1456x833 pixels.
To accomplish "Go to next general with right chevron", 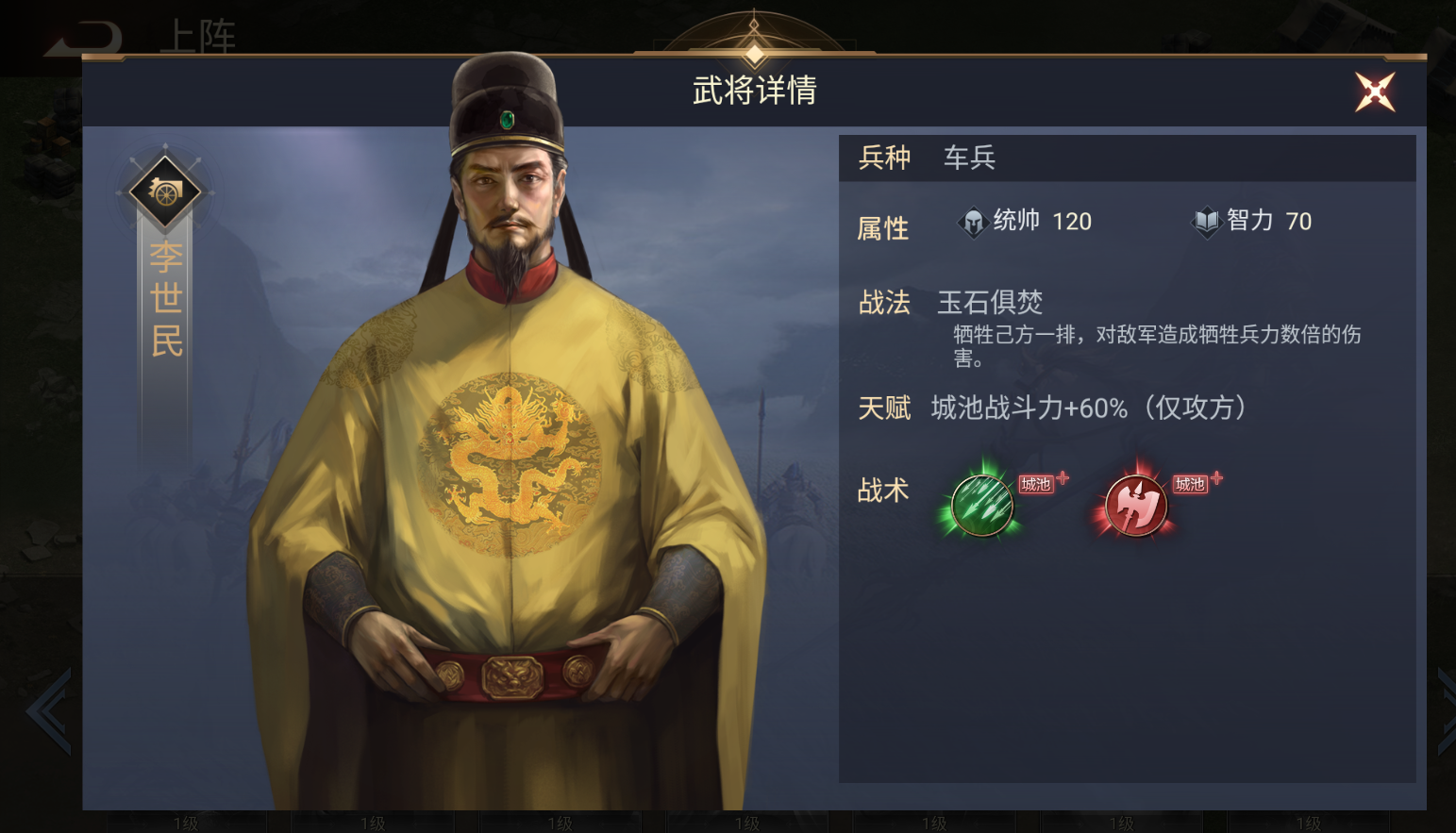I will click(x=1446, y=710).
